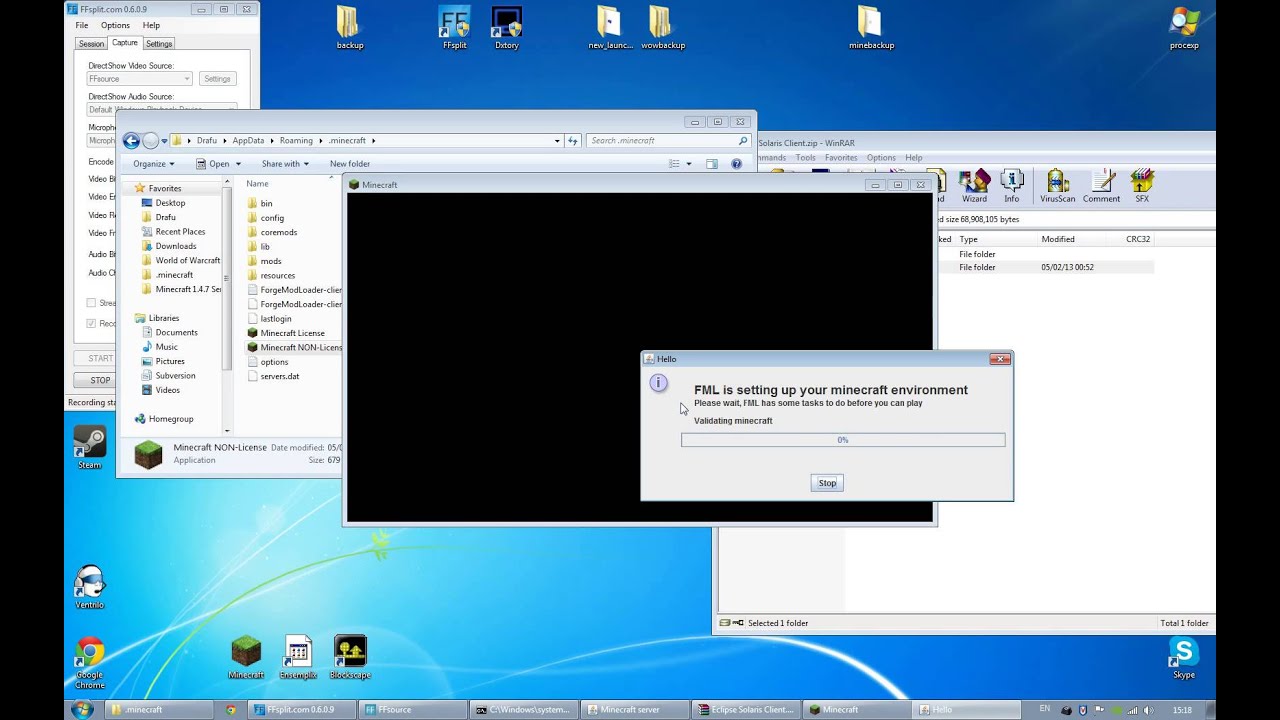
Task: Open the Favorites menu in WinRAR
Action: pos(841,158)
